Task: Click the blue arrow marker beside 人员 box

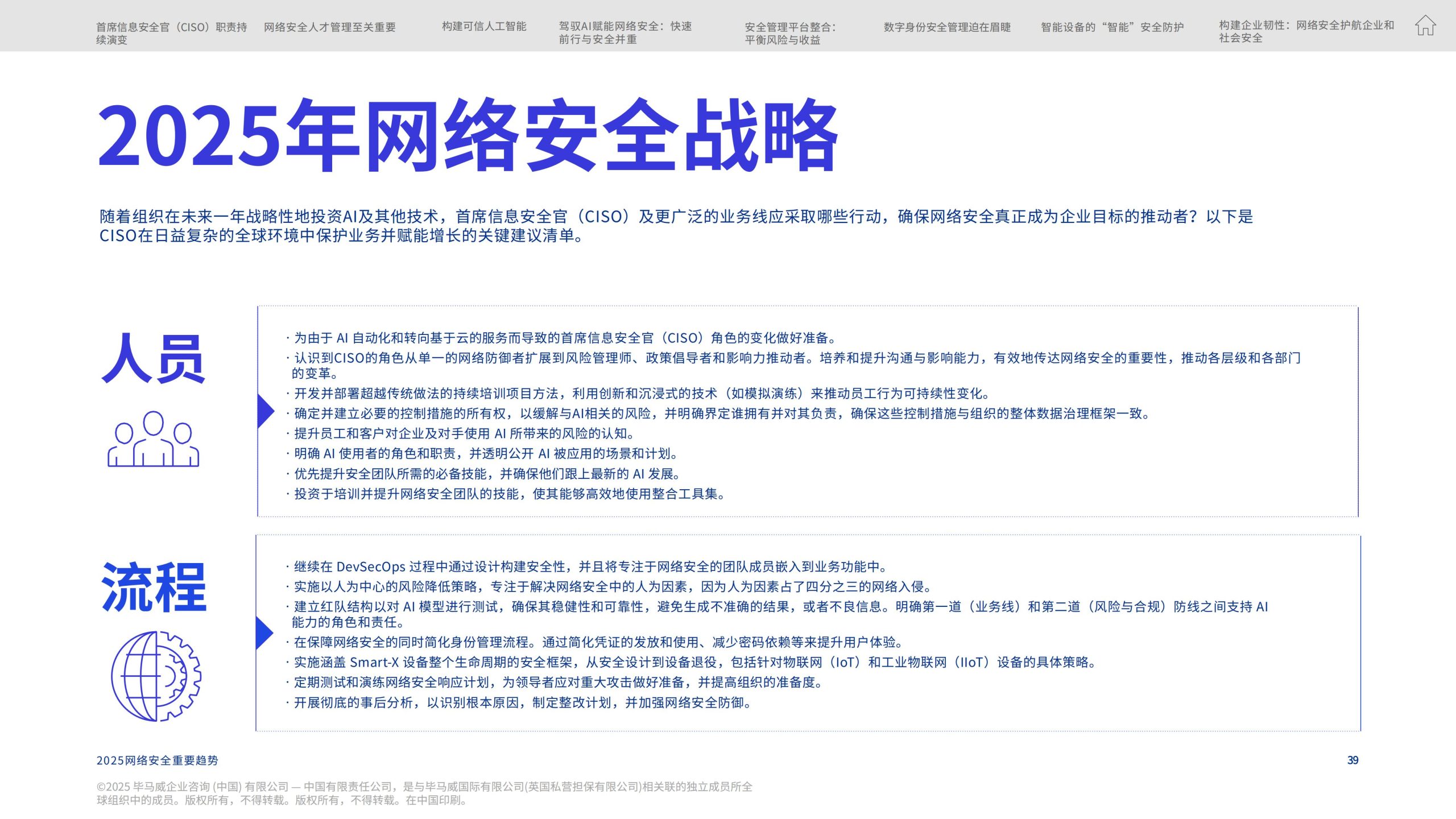Action: tap(265, 411)
